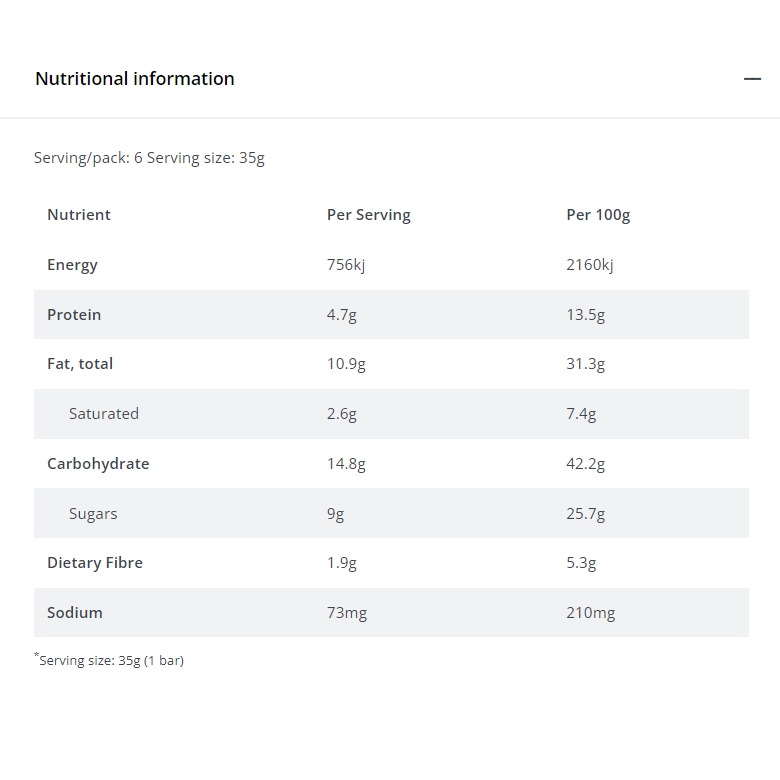The width and height of the screenshot is (780, 780).
Task: Select the Nutrient column header
Action: (79, 214)
